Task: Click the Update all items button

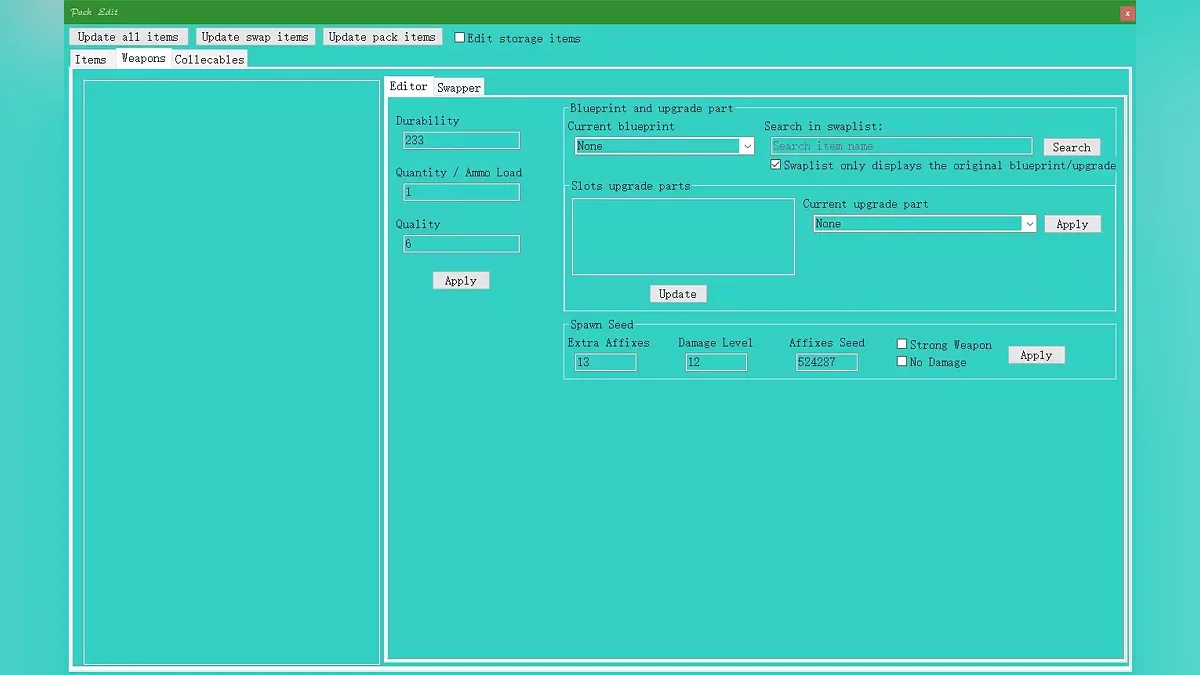Action: click(128, 37)
